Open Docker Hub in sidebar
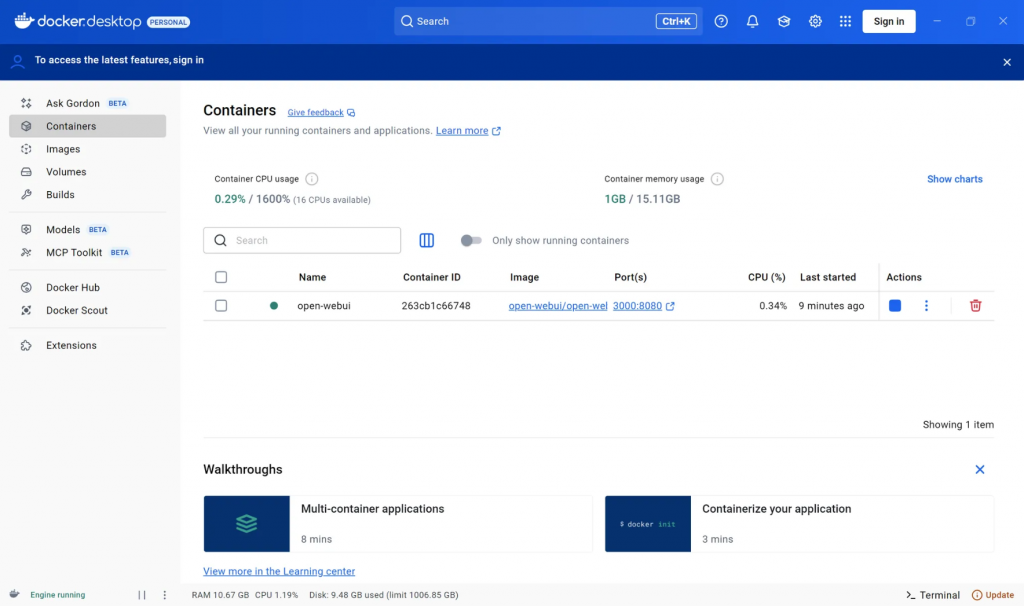The width and height of the screenshot is (1024, 606). coord(88,287)
